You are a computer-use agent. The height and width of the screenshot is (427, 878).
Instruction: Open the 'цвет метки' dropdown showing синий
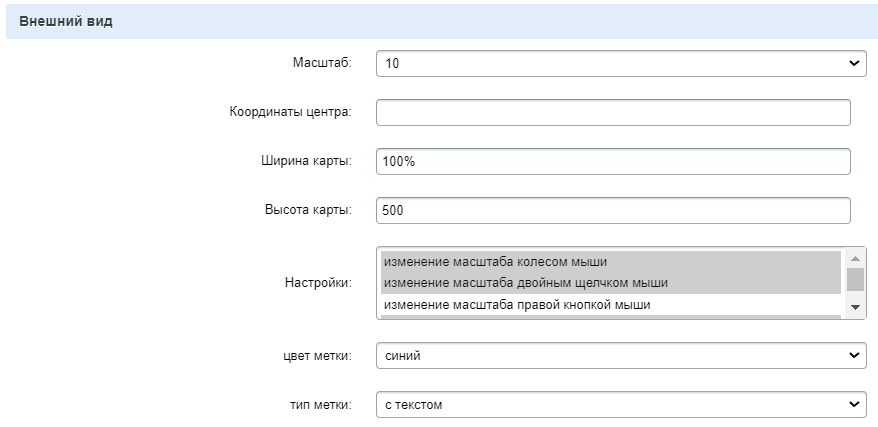[x=620, y=355]
